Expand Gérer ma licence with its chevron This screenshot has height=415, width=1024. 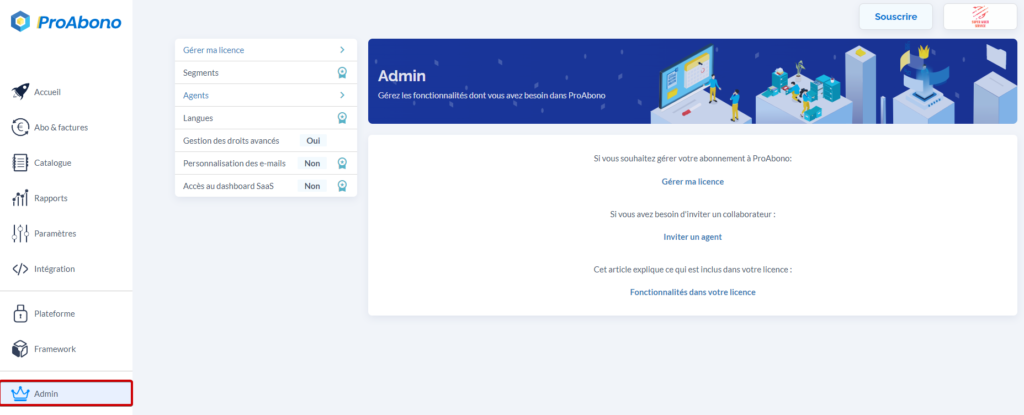(342, 50)
